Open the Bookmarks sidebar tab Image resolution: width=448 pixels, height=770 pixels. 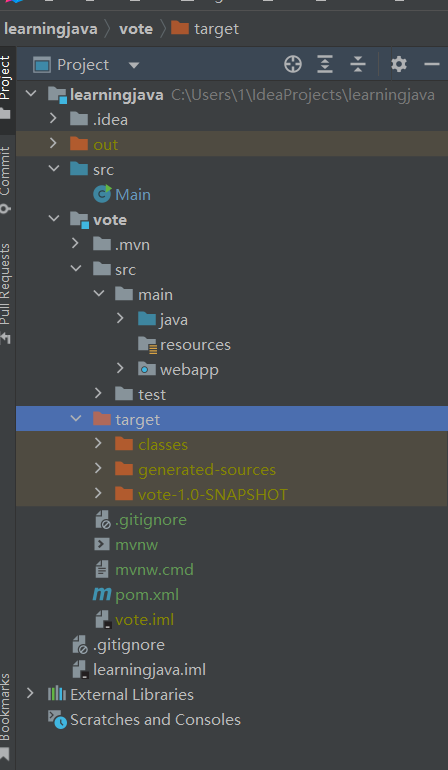click(5, 715)
